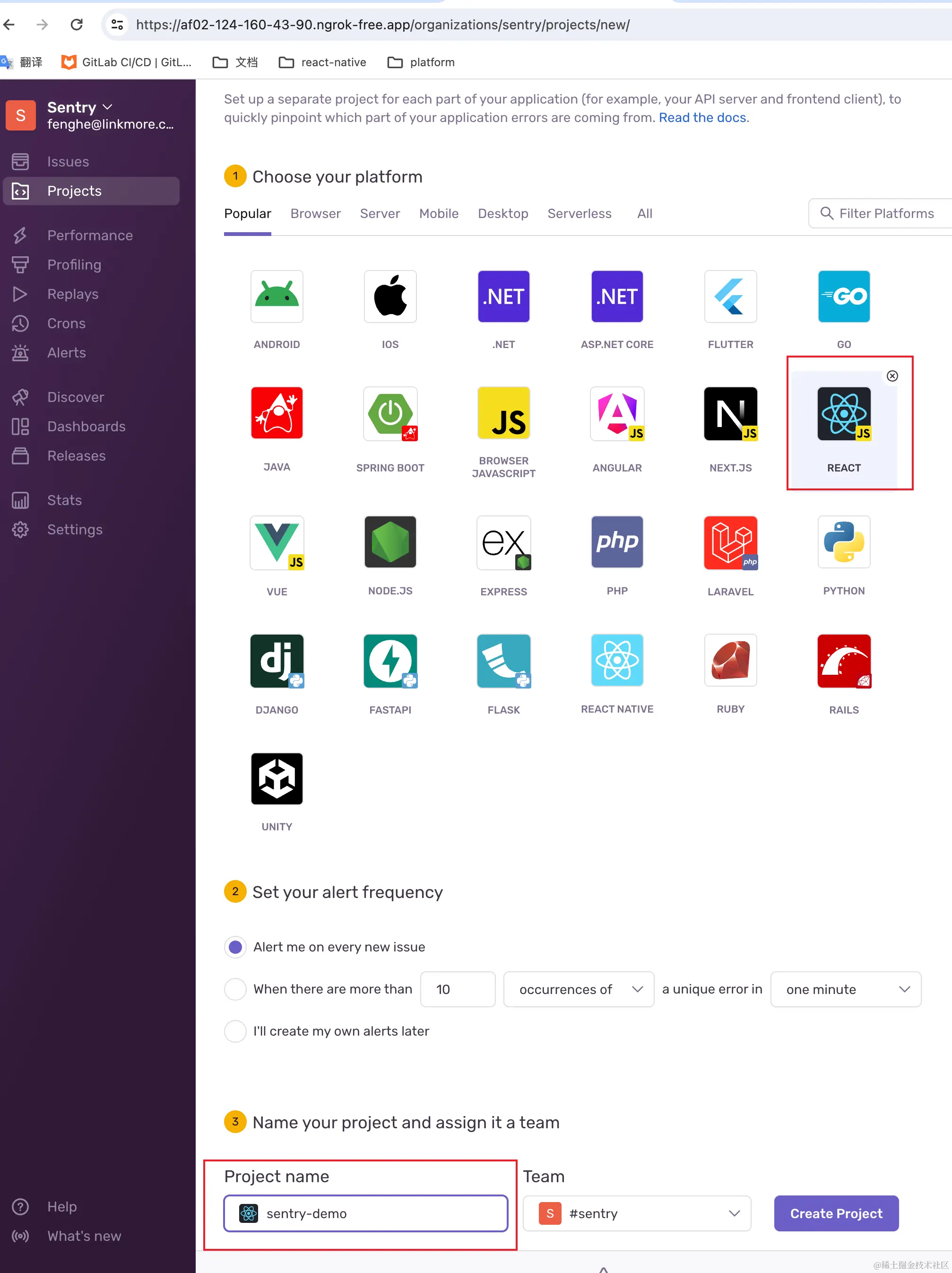Deselect React using its clear icon
Screen dimensions: 952x1273
[x=891, y=376]
